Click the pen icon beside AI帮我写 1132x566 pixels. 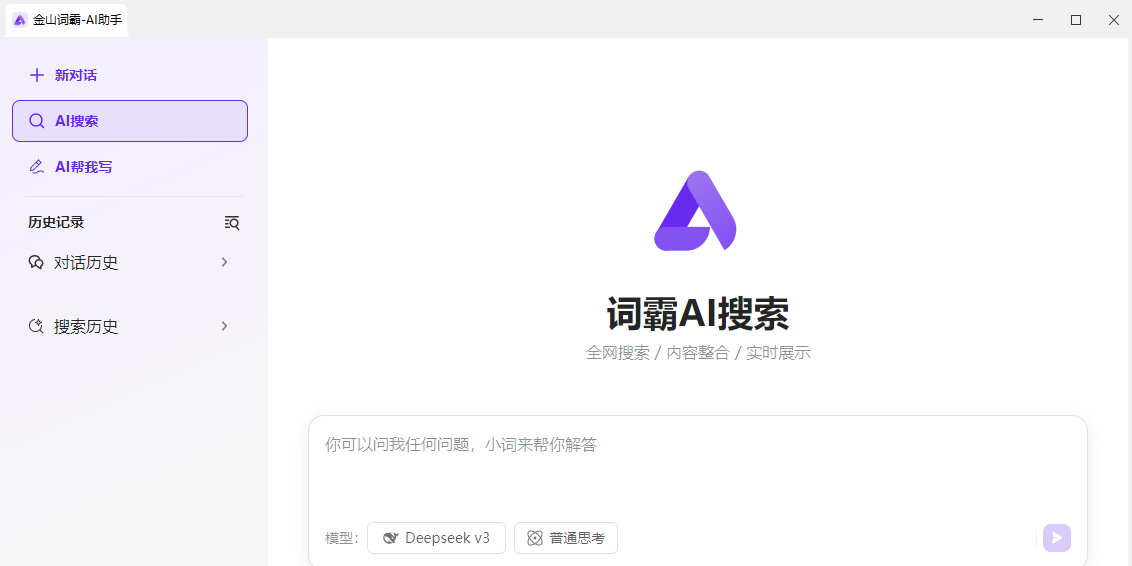(x=36, y=167)
